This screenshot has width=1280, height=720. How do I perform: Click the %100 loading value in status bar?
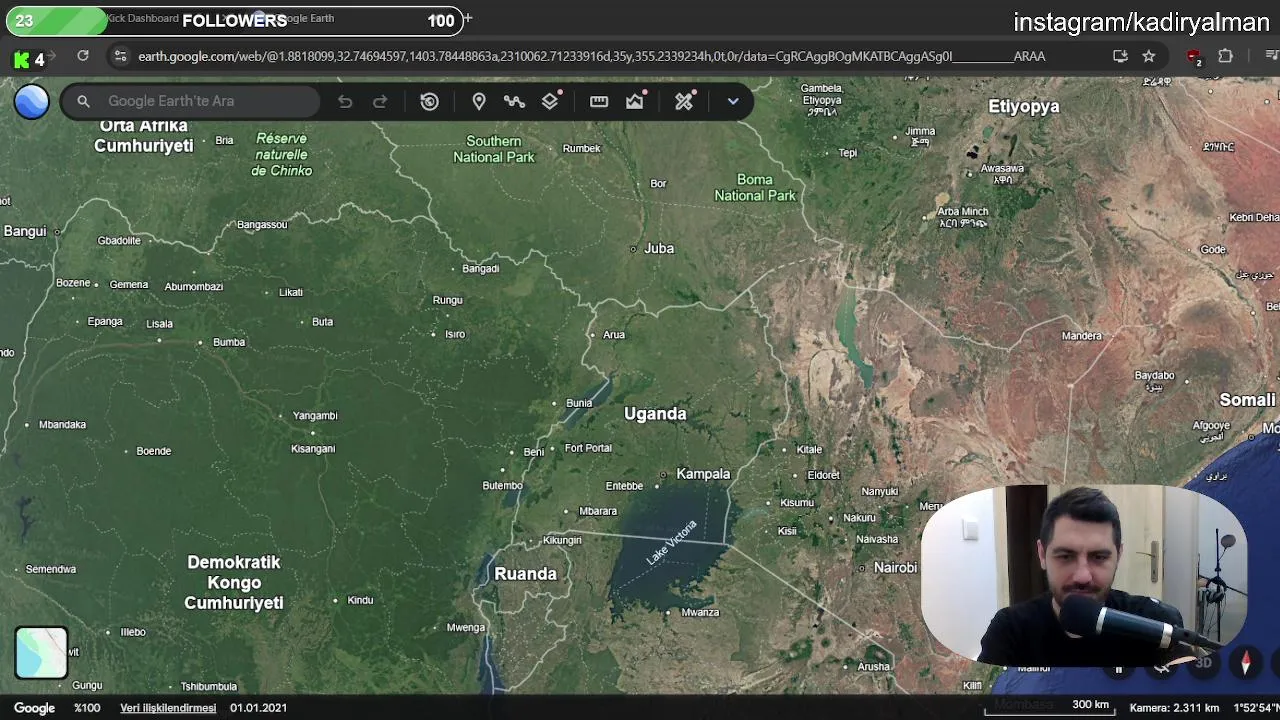(87, 708)
